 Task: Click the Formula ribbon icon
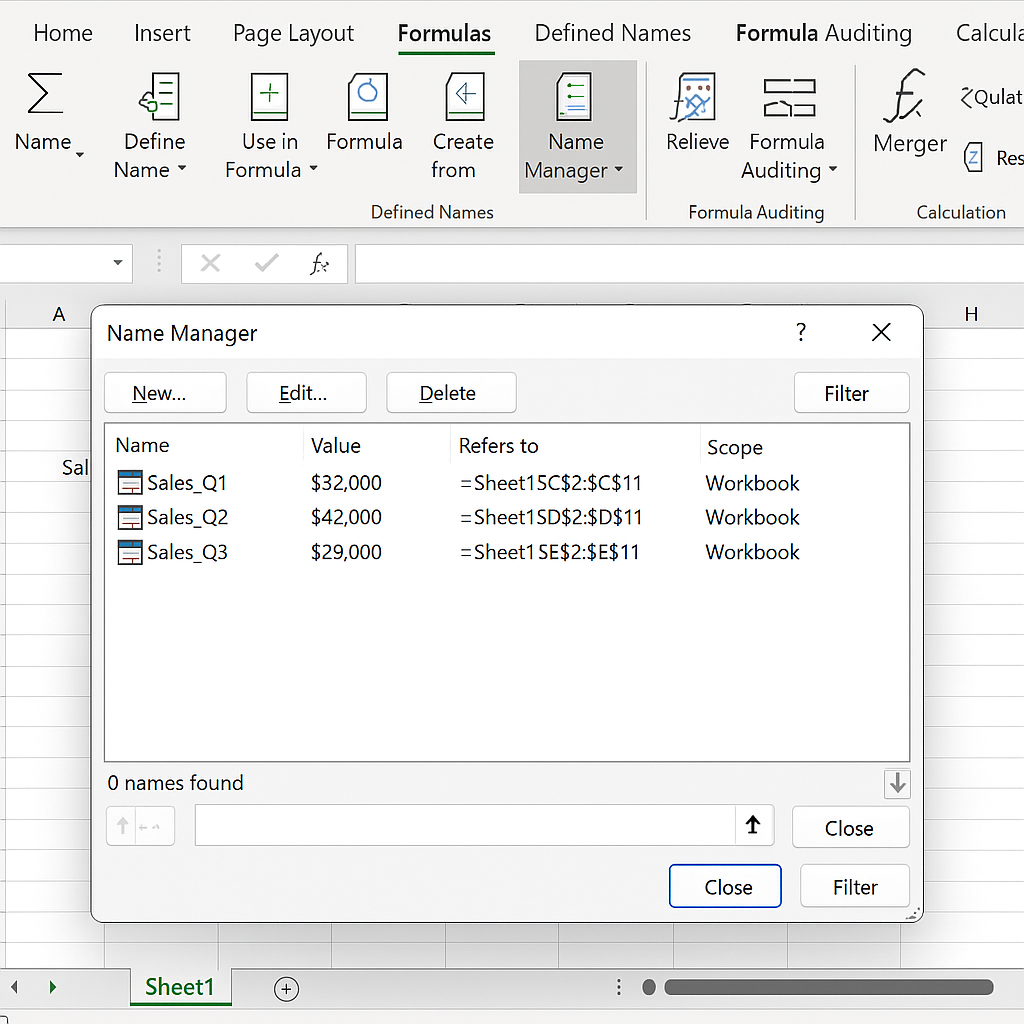click(x=368, y=97)
